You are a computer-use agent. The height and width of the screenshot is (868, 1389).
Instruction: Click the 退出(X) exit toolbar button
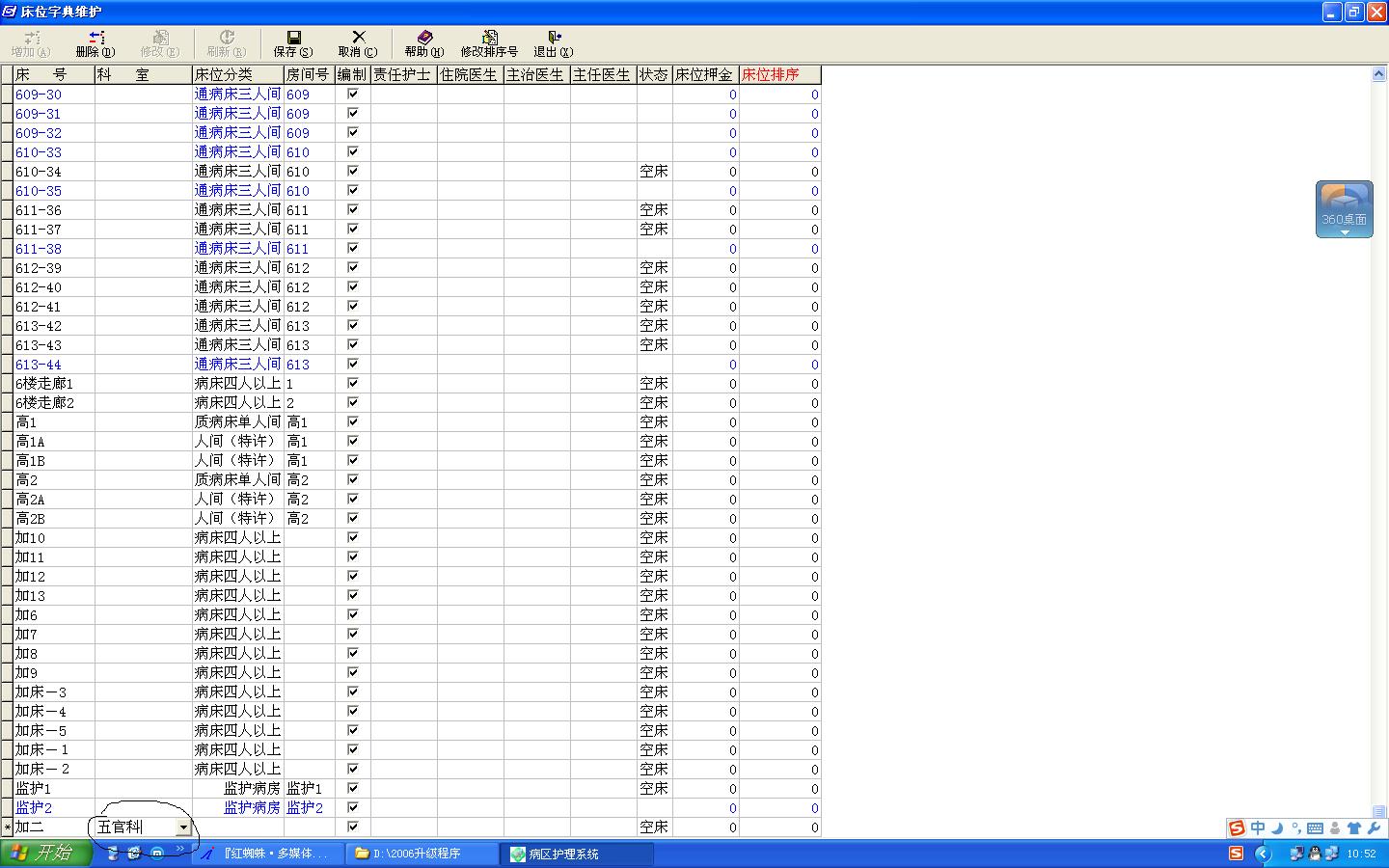click(x=554, y=43)
